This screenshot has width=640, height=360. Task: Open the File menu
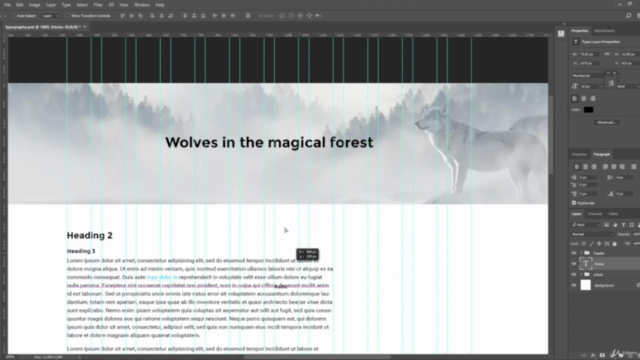click(x=7, y=5)
